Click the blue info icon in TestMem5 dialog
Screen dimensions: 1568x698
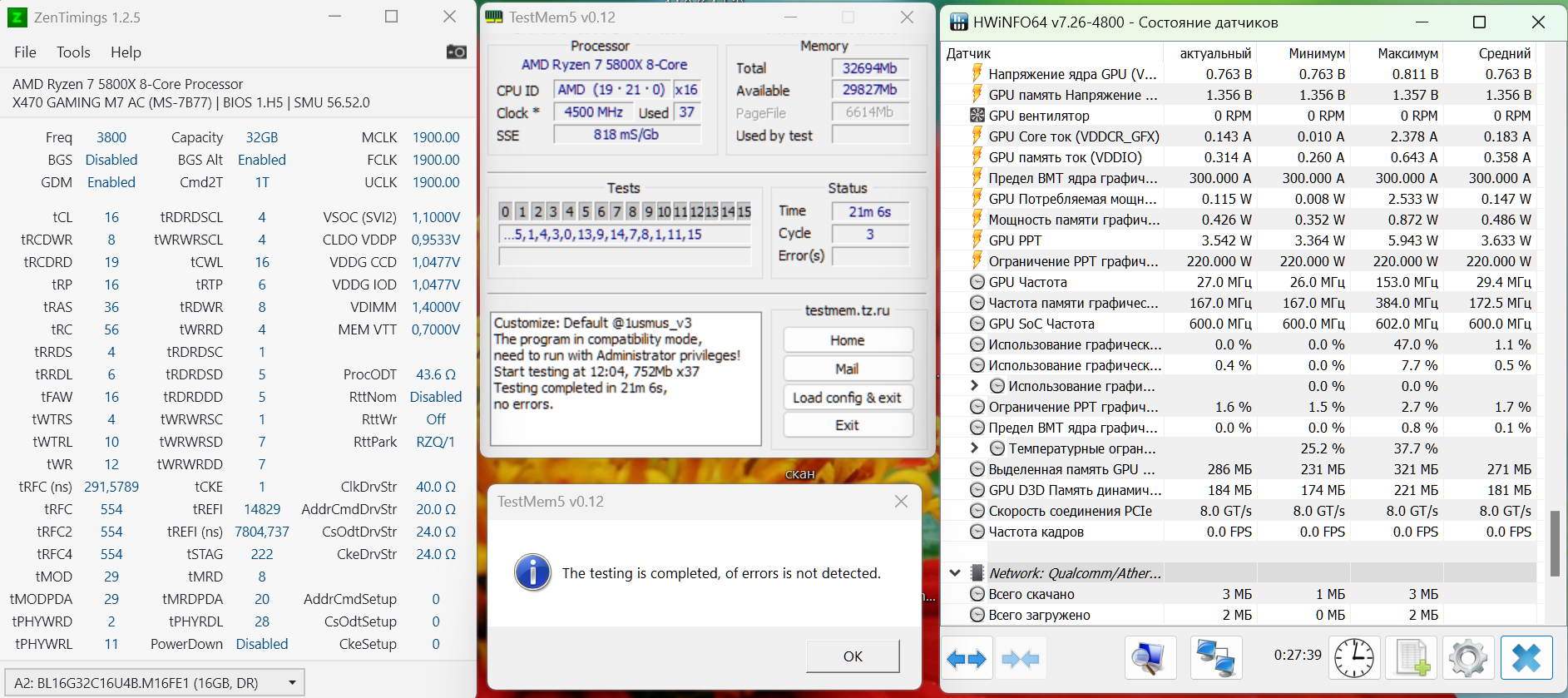532,572
